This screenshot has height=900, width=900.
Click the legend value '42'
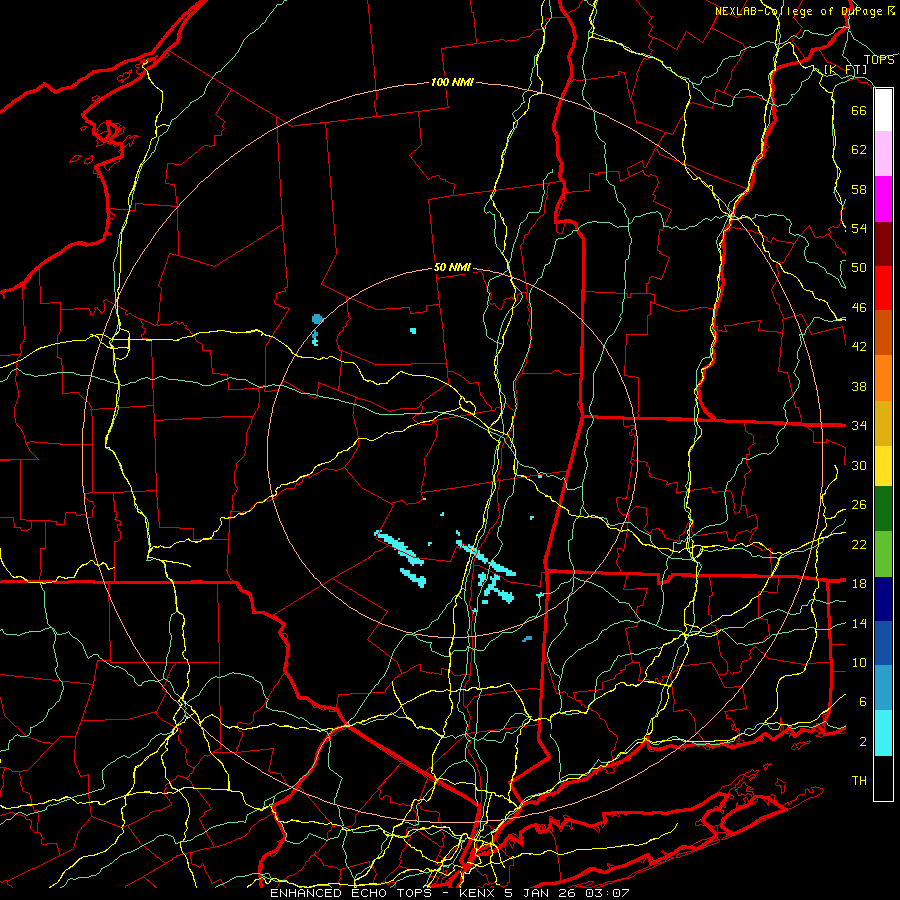tap(859, 347)
